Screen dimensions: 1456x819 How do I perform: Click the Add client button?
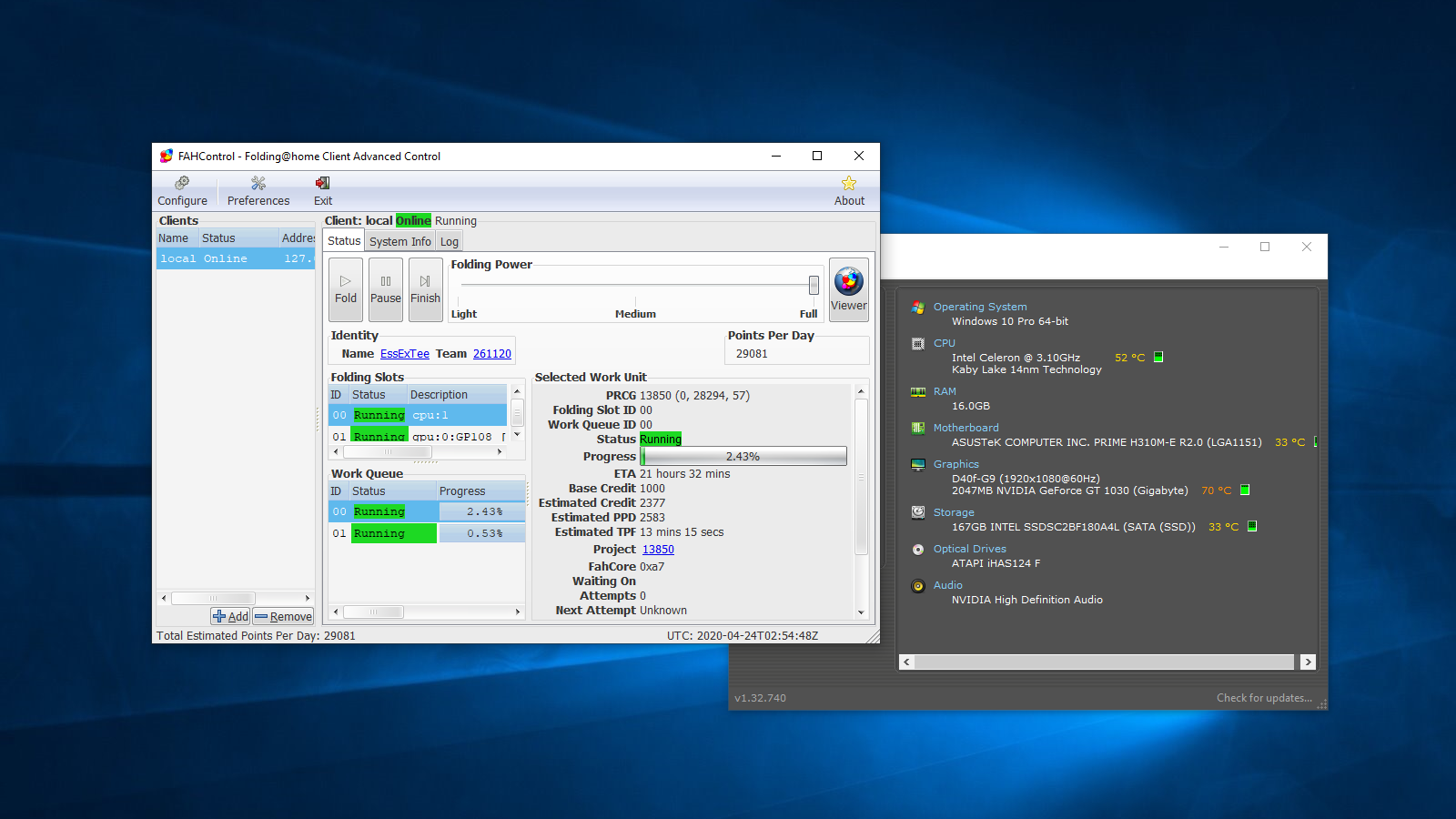tap(230, 616)
